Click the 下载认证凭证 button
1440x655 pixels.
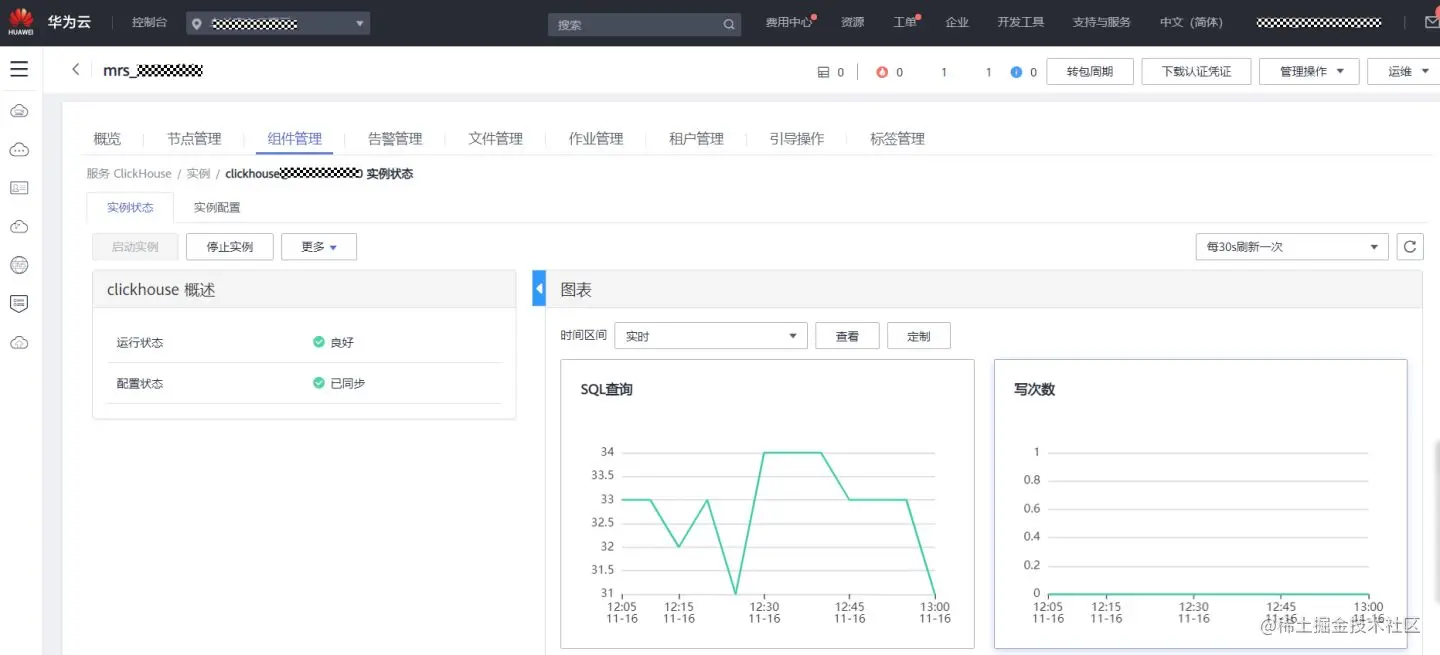pos(1196,71)
